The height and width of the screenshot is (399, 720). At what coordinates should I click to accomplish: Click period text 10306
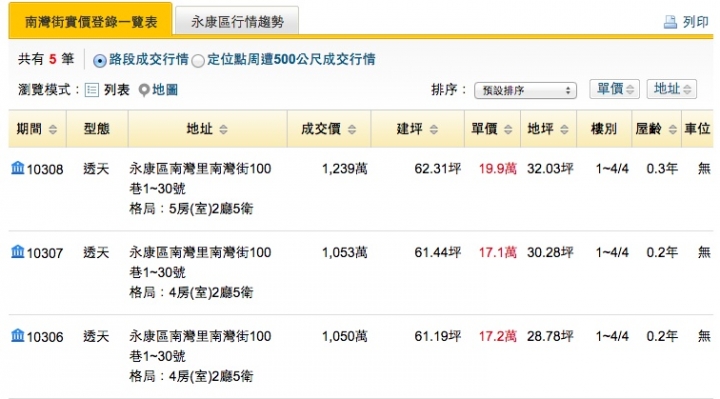(x=45, y=337)
